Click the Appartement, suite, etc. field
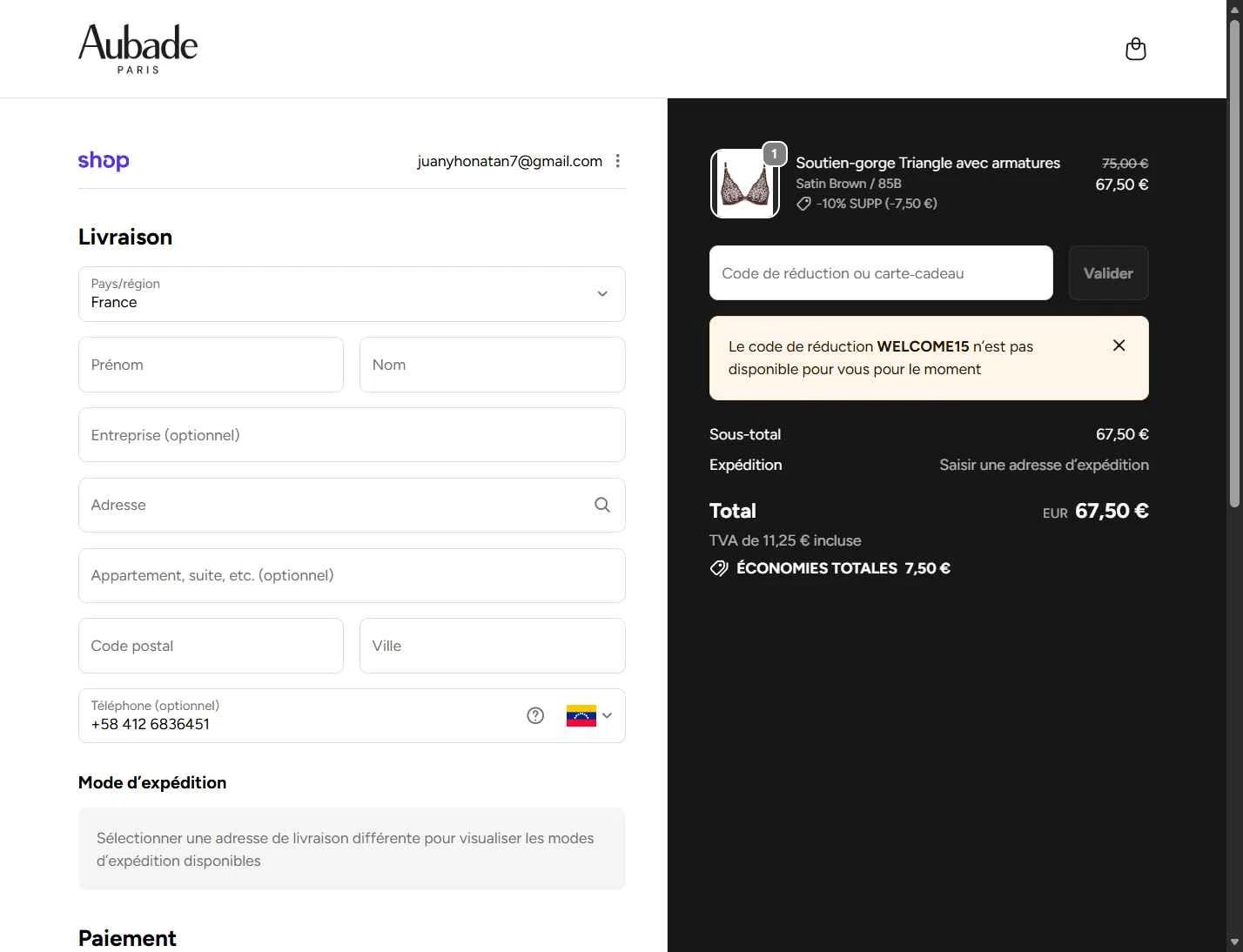Screen dimensions: 1243x952 pyautogui.click(x=352, y=575)
